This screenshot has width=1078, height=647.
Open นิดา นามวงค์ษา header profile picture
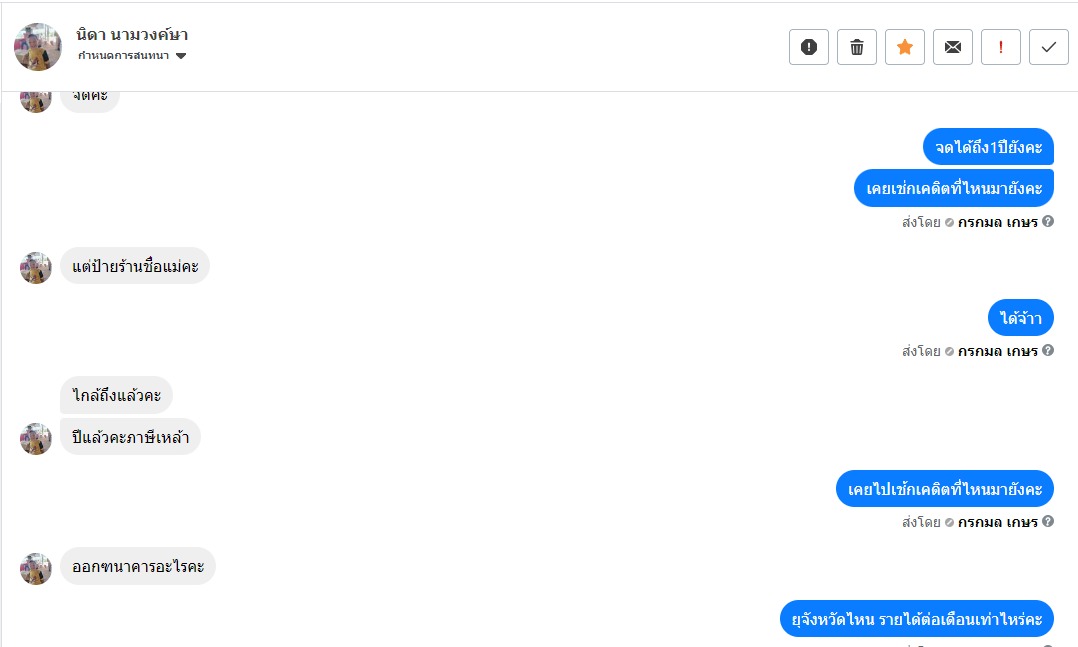click(x=38, y=47)
